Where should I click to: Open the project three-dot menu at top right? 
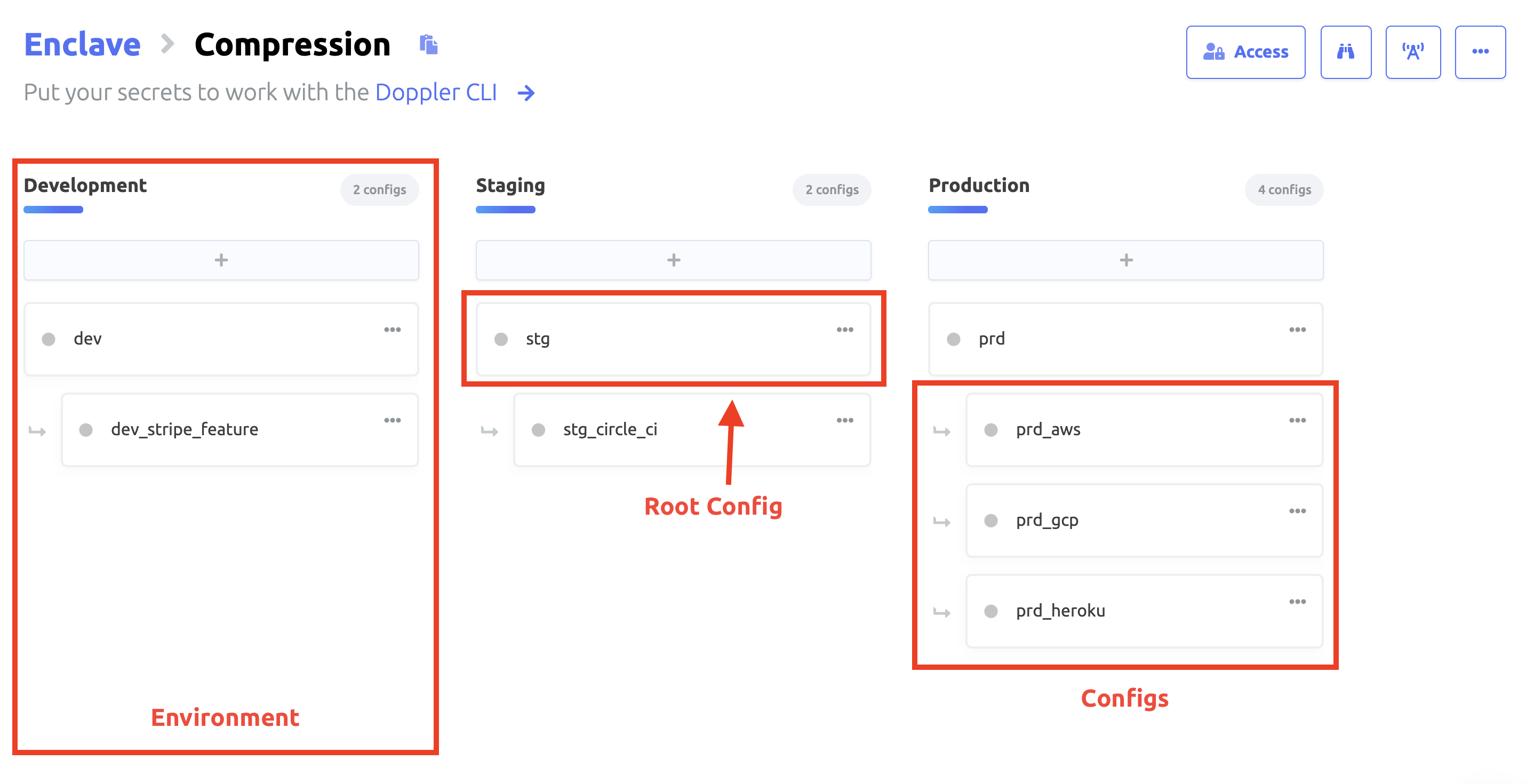pos(1480,52)
